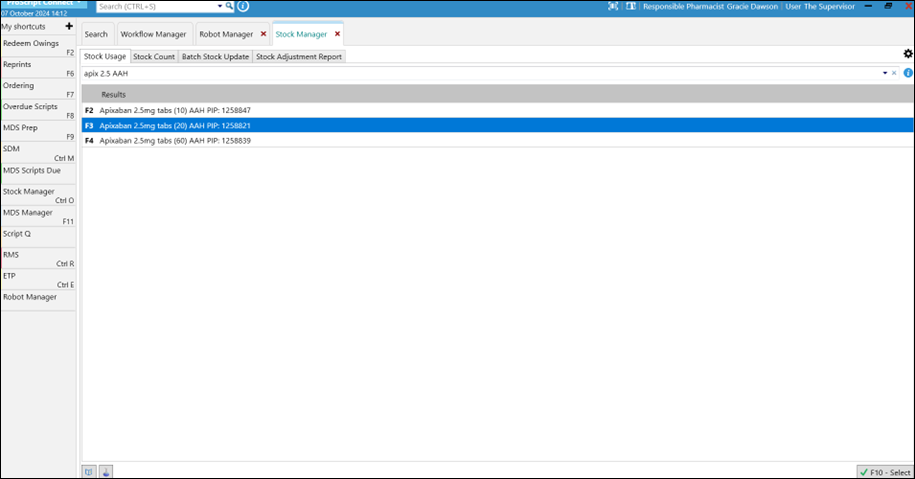Click the title bar icon next to Responsible Pharmacist
Image resolution: width=915 pixels, height=479 pixels.
[x=631, y=6]
